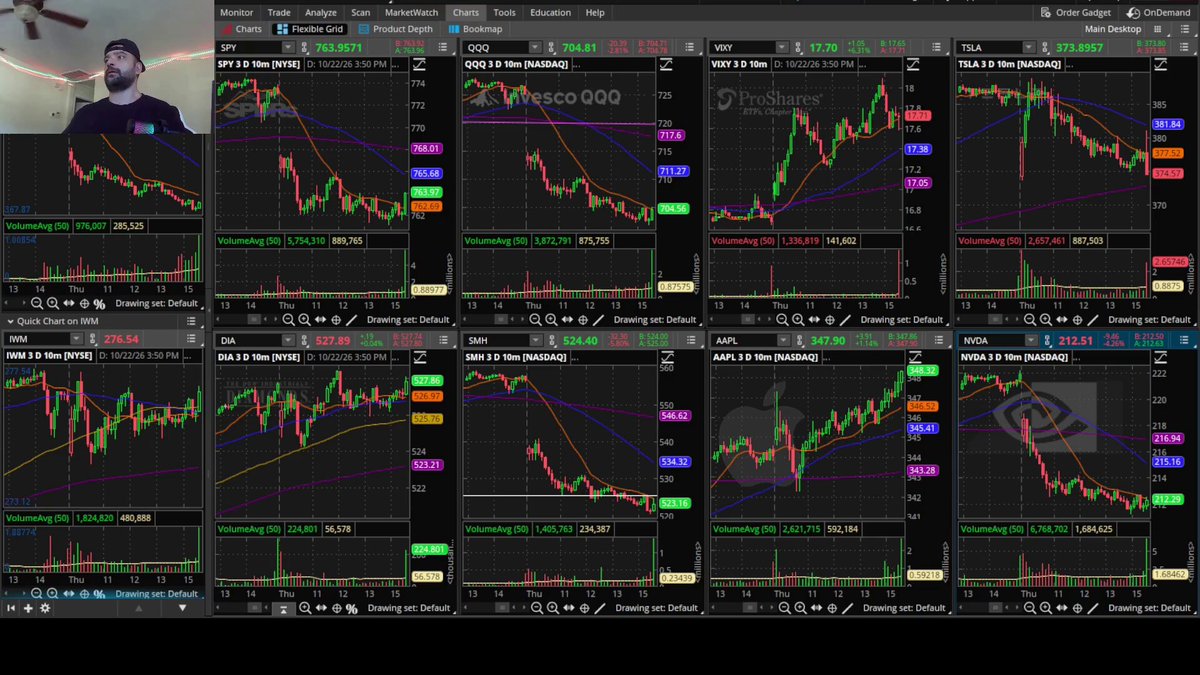
Task: Click the horizontal expand arrows under AAPL chart
Action: (817, 608)
